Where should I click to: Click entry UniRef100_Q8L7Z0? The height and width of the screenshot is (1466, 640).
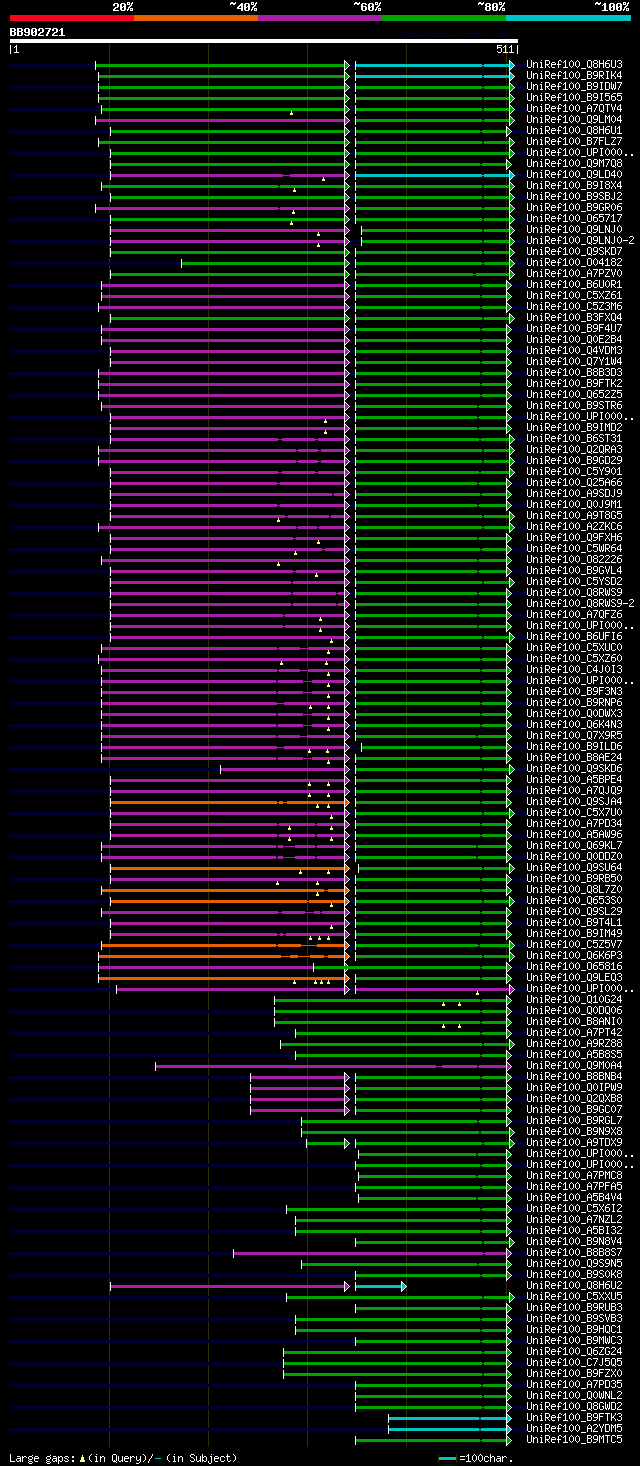pos(574,889)
